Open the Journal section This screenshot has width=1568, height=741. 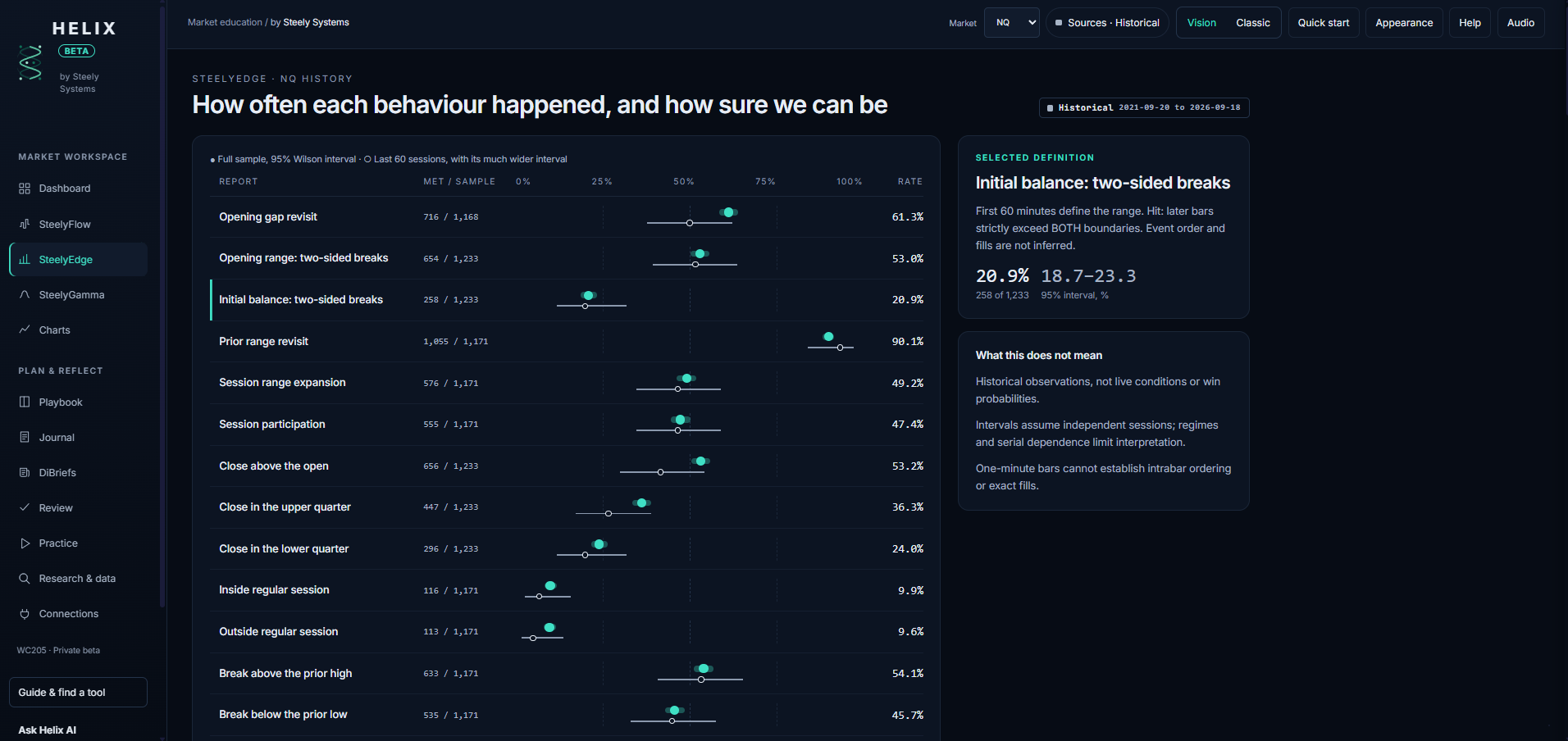click(78, 437)
